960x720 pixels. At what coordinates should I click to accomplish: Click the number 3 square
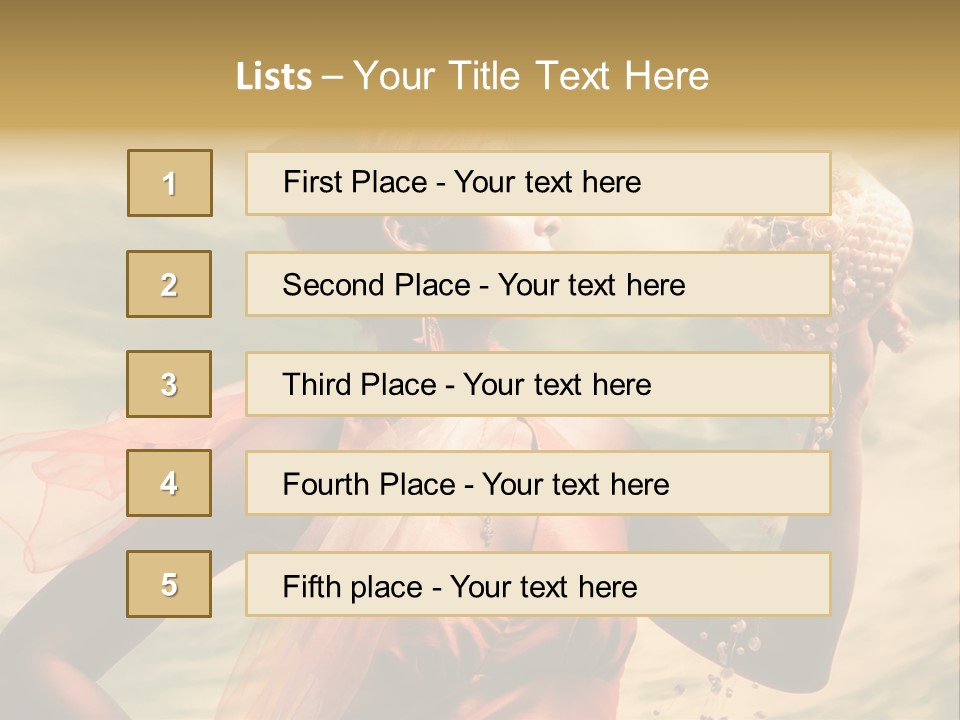(x=169, y=384)
